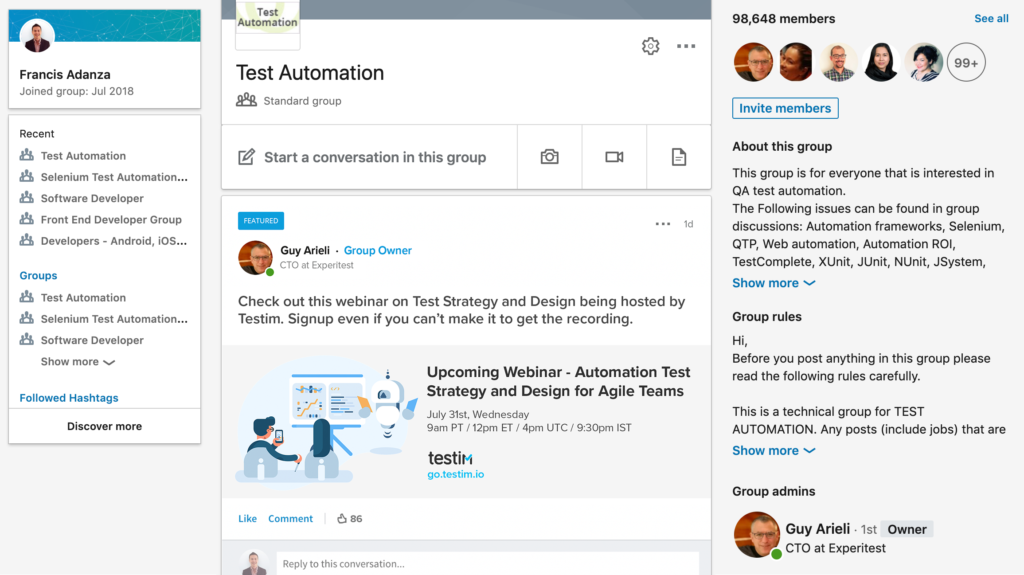The width and height of the screenshot is (1024, 575).
Task: Click Group Owner label link
Action: pos(377,250)
